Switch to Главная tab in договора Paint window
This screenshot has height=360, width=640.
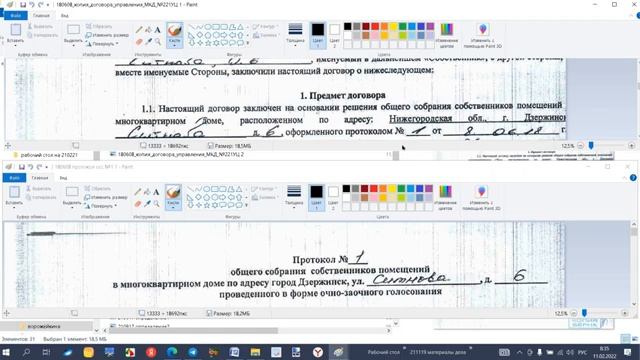coord(41,16)
